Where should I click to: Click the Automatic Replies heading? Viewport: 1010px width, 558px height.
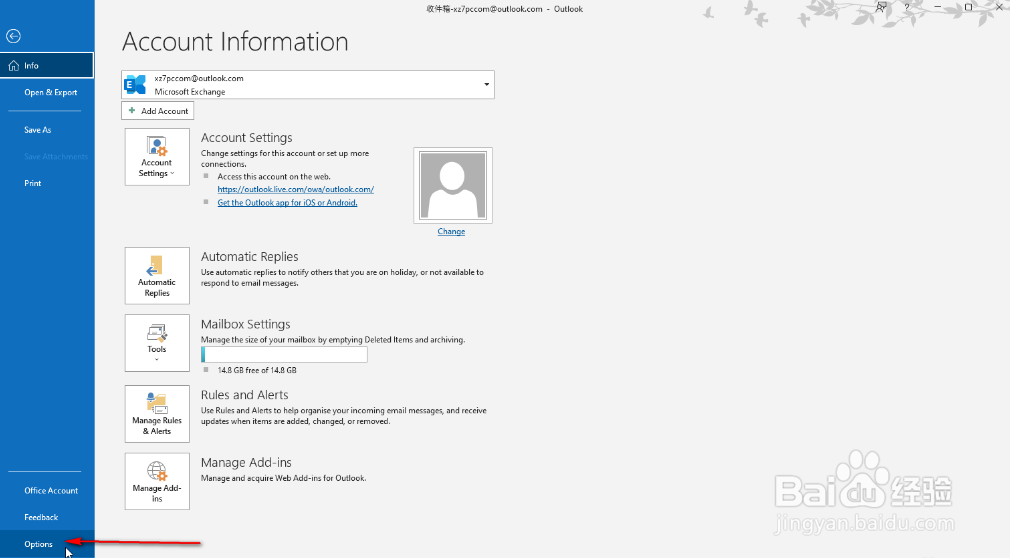(249, 256)
